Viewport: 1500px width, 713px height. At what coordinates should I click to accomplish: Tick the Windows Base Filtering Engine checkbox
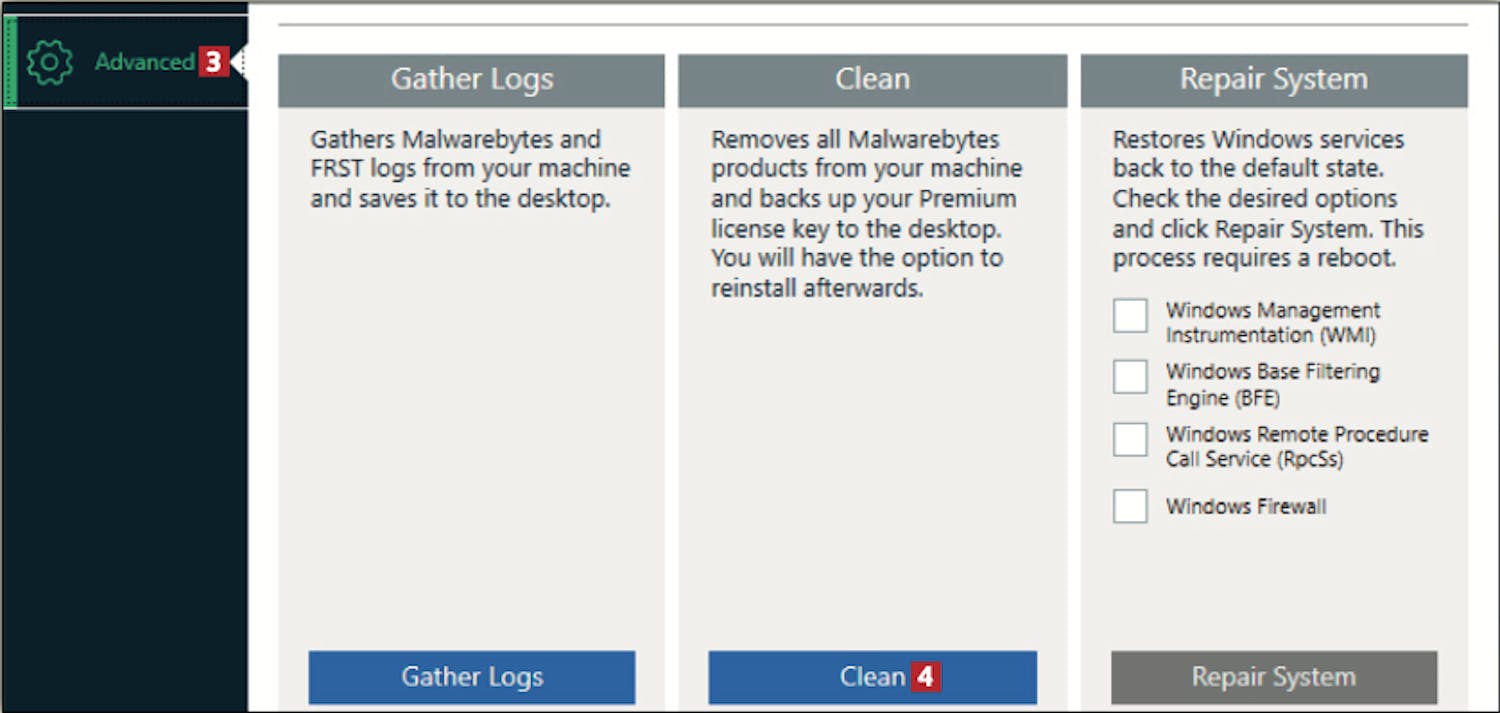click(1130, 377)
